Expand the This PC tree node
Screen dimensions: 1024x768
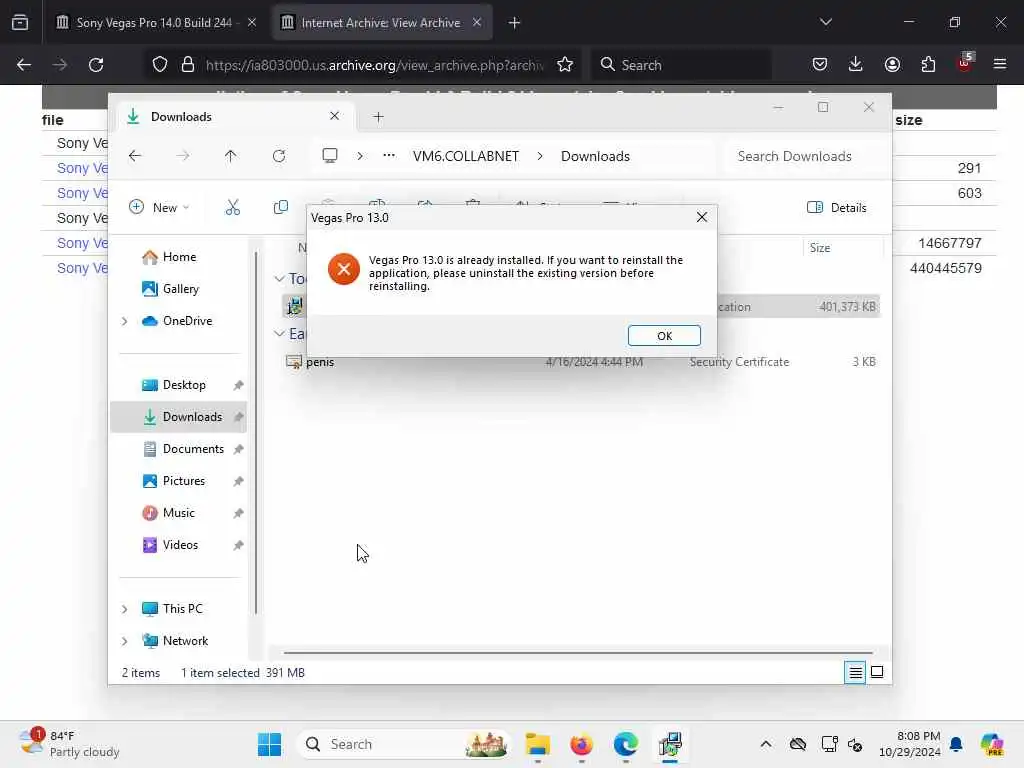pyautogui.click(x=125, y=609)
